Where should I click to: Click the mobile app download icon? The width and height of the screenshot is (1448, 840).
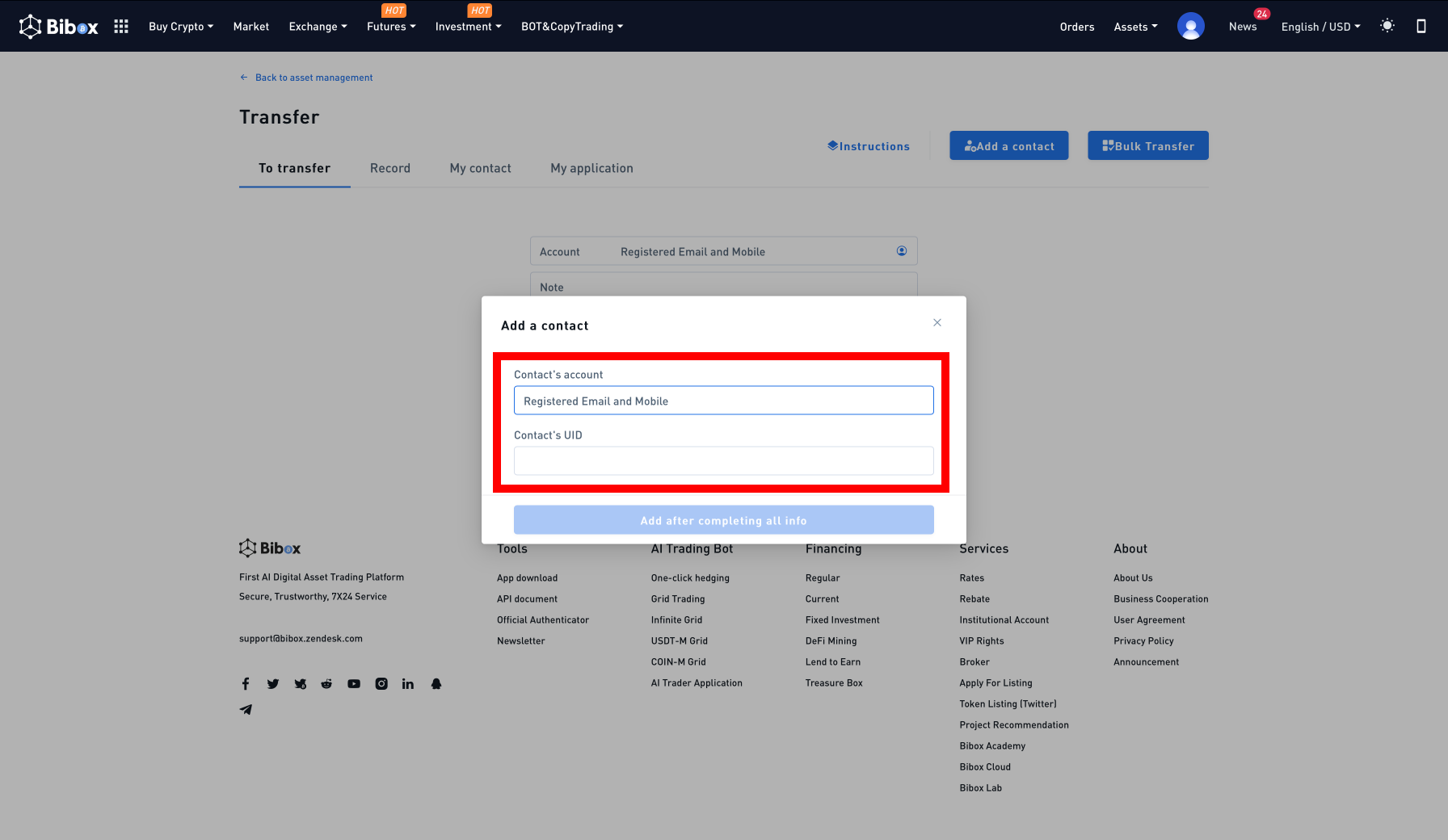pos(1421,26)
